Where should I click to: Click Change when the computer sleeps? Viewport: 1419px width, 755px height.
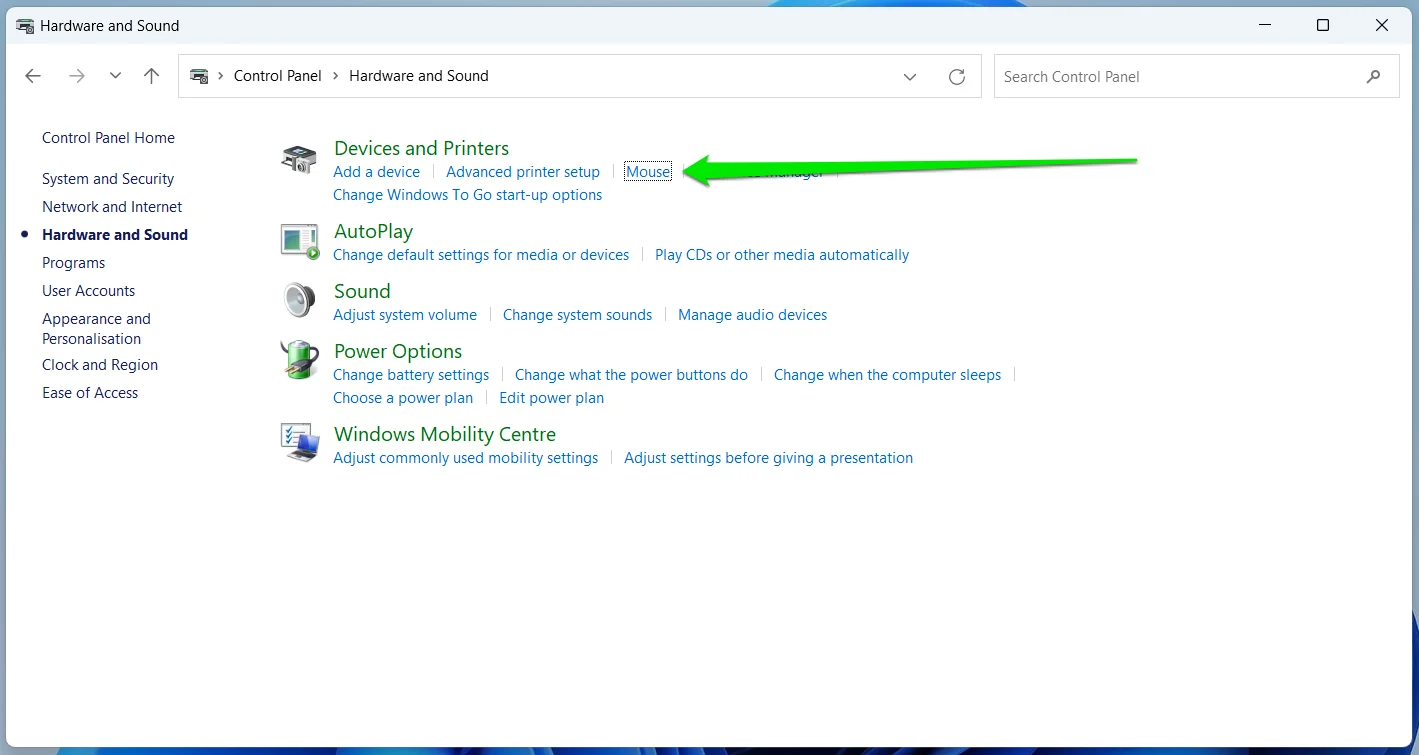(x=887, y=374)
